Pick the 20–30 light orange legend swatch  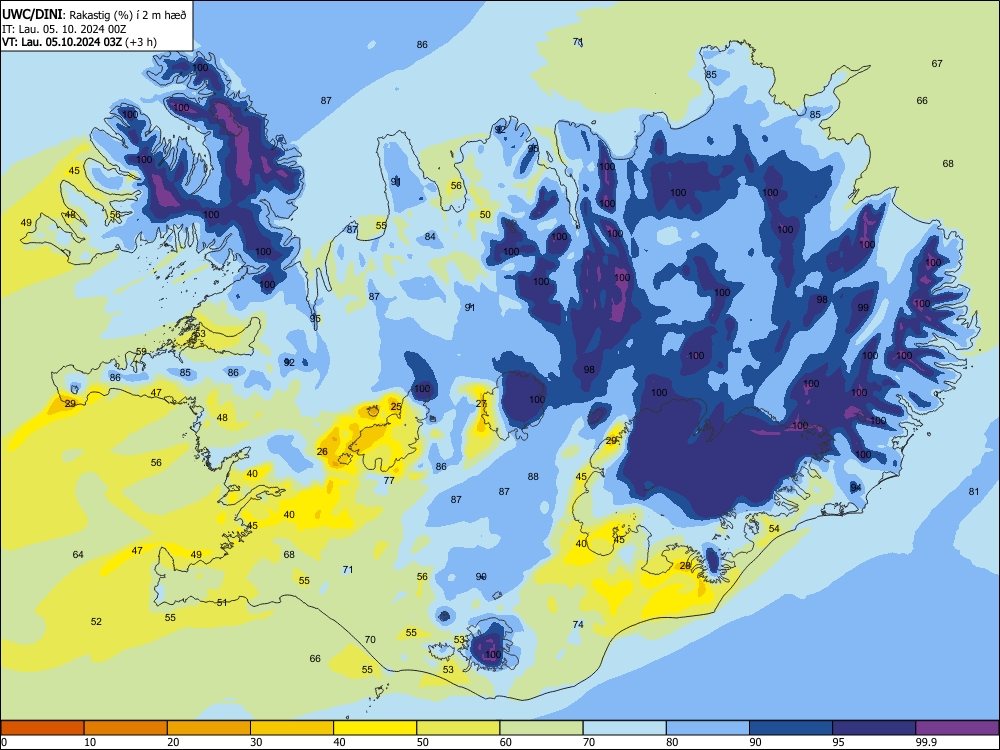209,728
